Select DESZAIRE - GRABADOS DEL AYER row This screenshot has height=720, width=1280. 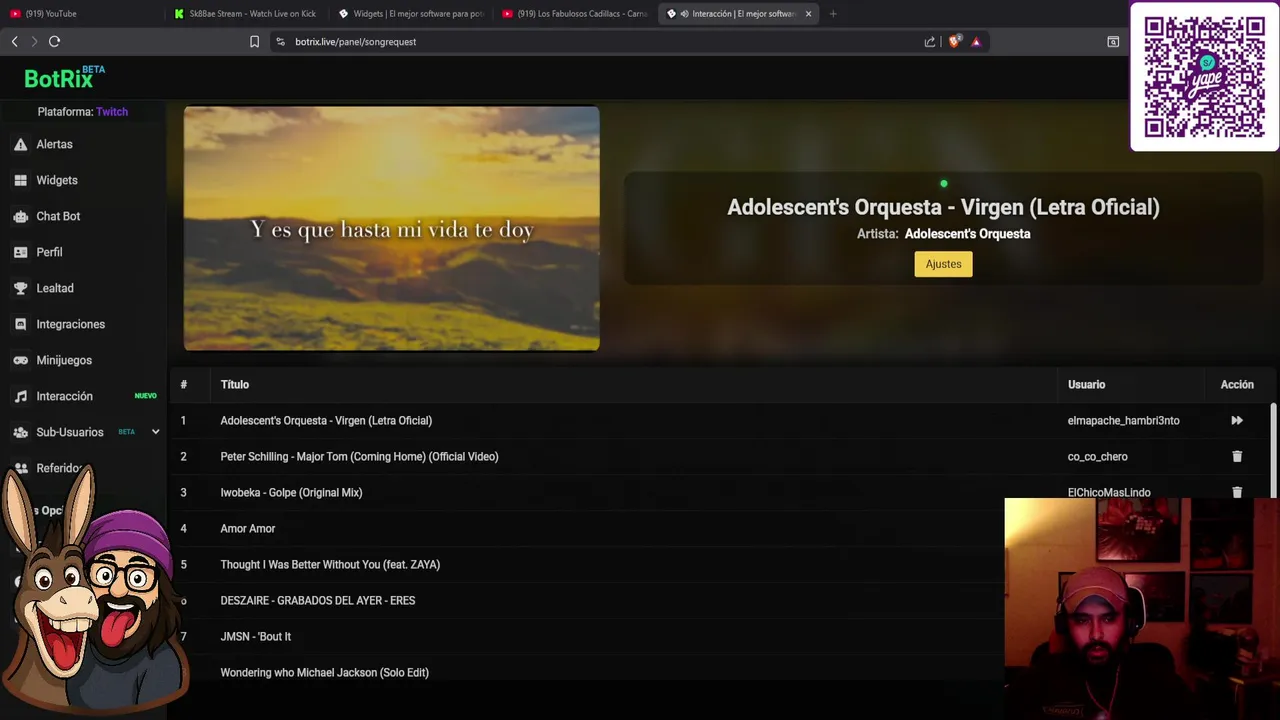(x=587, y=601)
